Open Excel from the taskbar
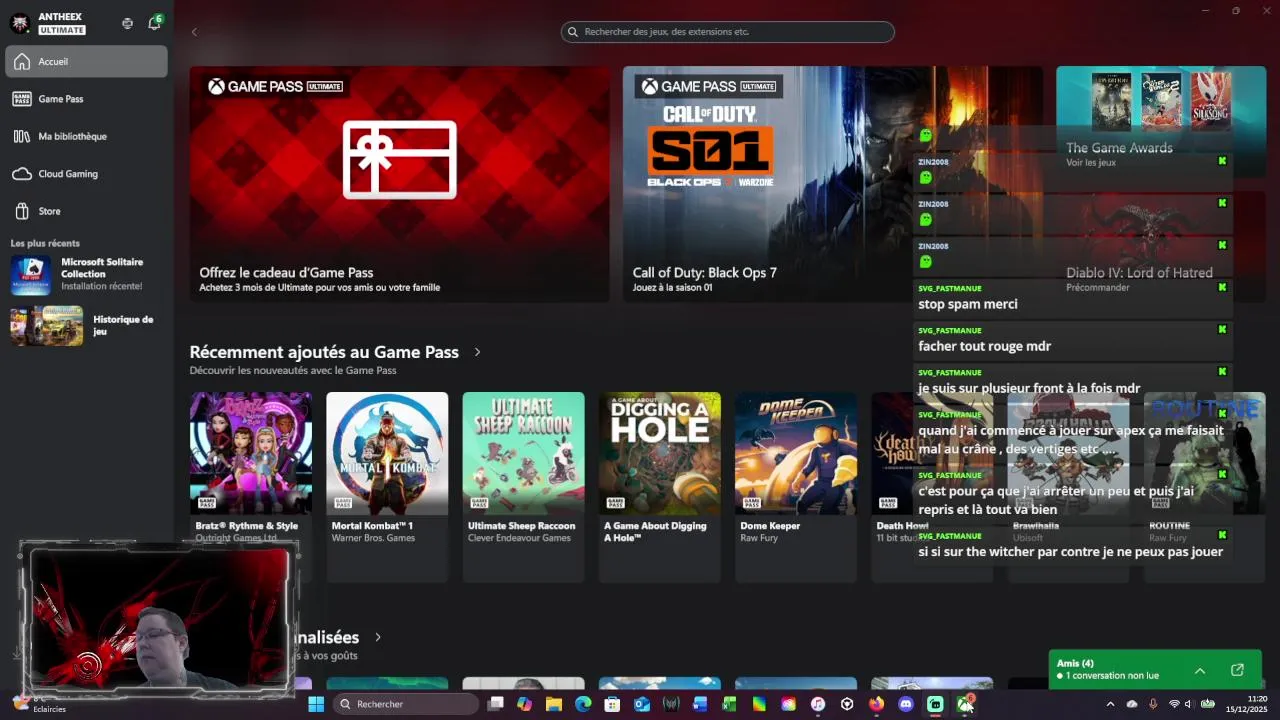The width and height of the screenshot is (1280, 720). point(730,704)
